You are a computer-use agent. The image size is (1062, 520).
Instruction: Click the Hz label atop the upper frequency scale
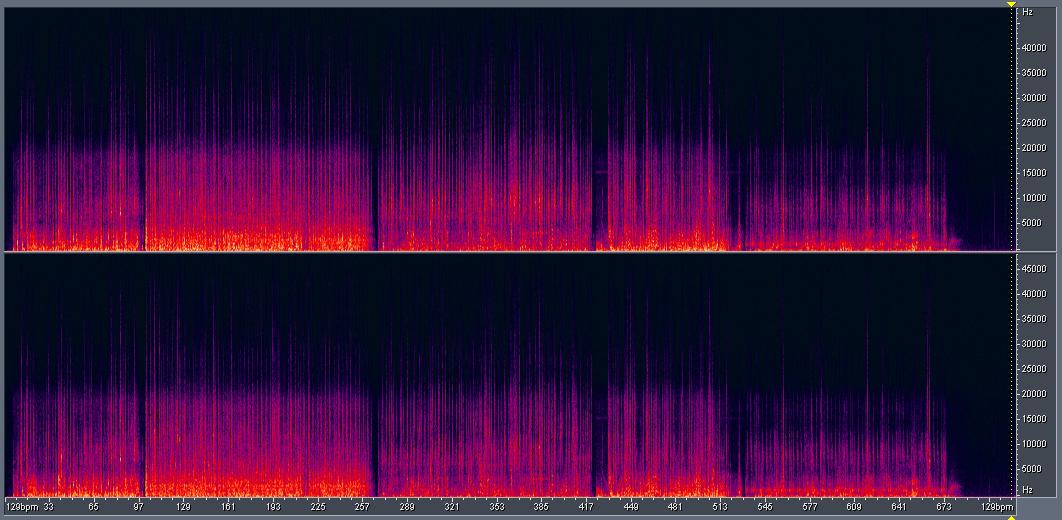[x=1026, y=12]
